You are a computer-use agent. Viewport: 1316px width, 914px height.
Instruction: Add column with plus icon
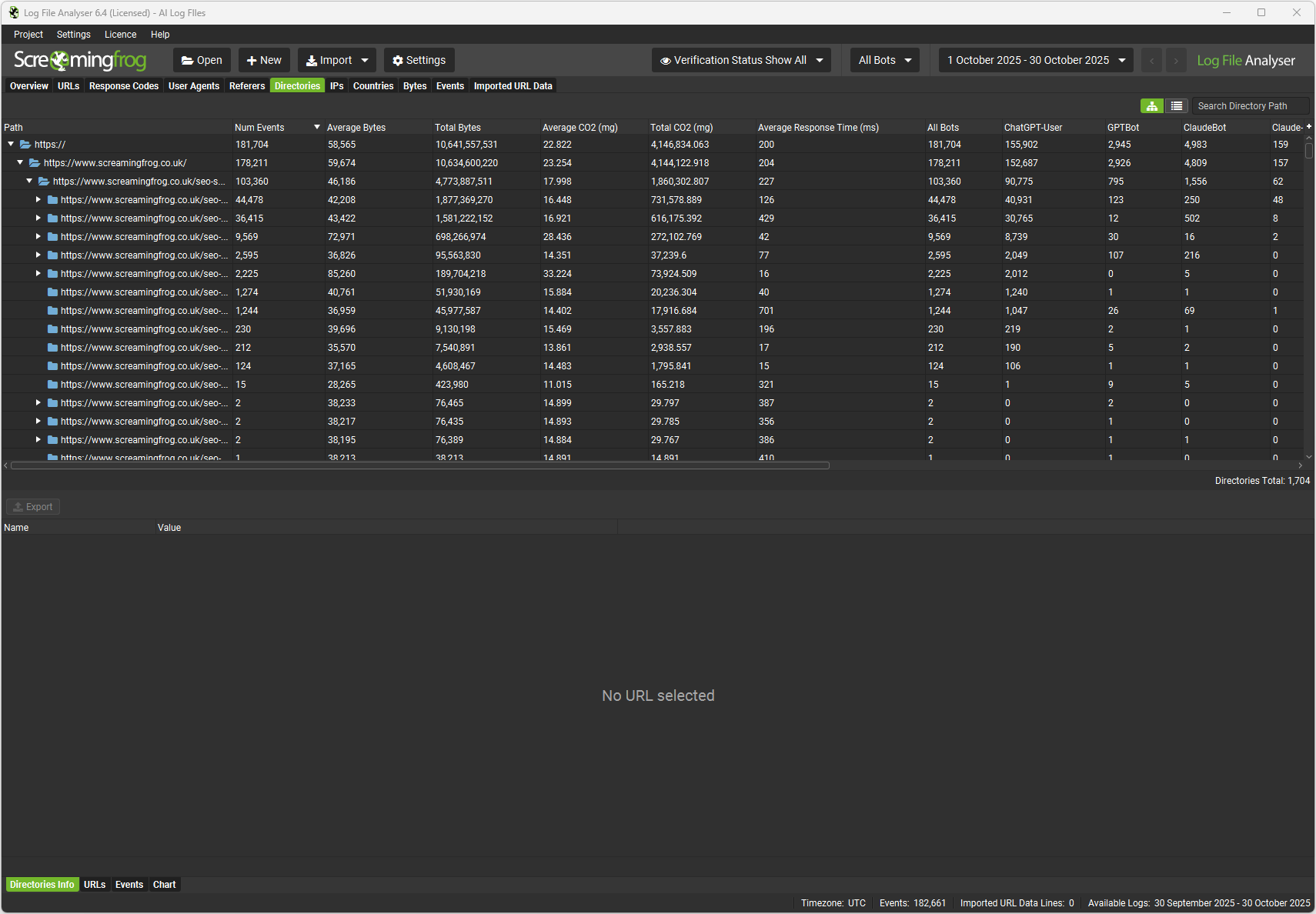coord(1308,126)
